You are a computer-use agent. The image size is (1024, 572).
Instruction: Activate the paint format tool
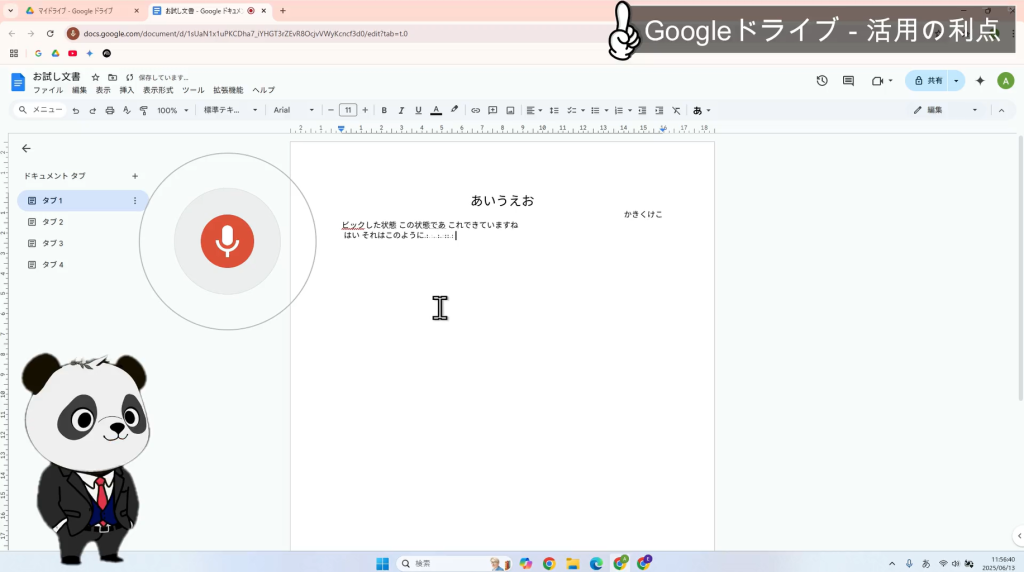click(x=144, y=110)
